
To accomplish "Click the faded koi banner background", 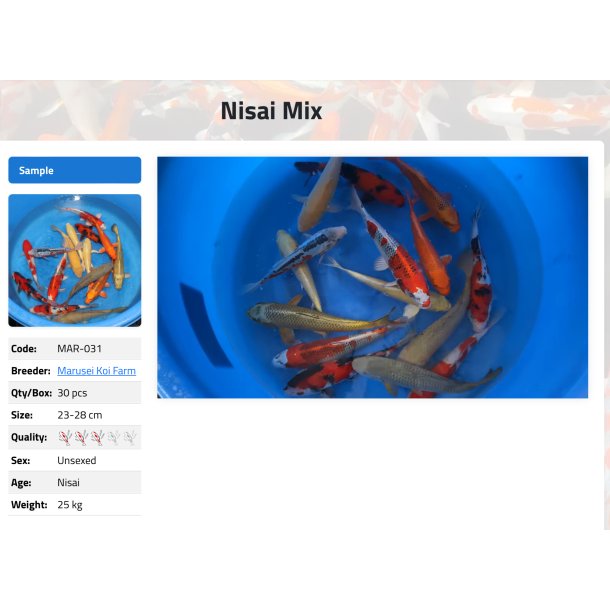I will click(467, 110).
